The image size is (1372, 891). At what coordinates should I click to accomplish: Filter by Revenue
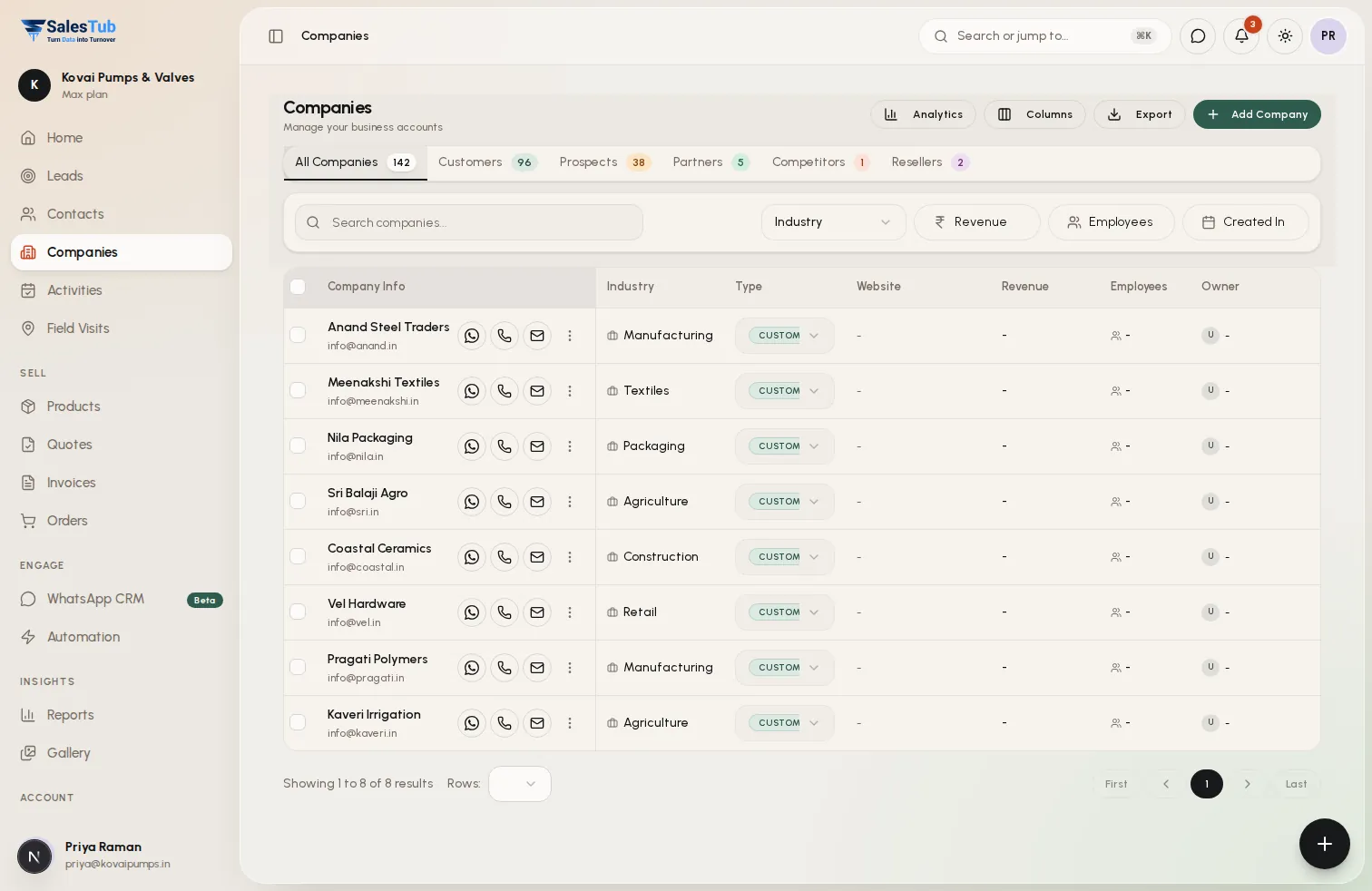(976, 222)
